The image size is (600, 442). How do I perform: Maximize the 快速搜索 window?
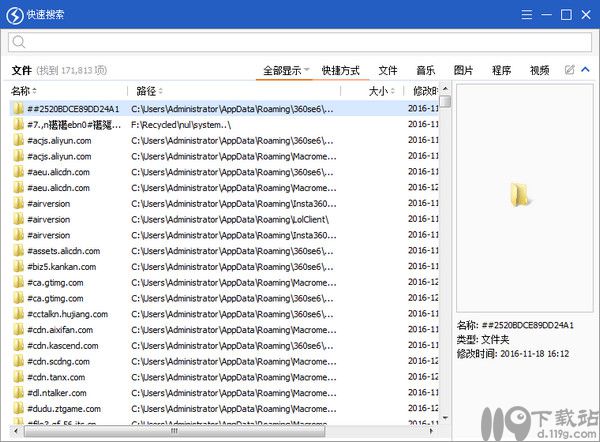[x=566, y=15]
